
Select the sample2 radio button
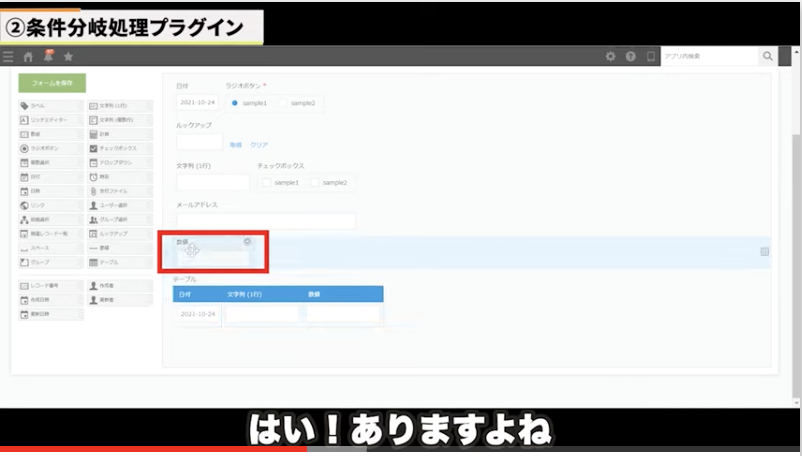click(285, 103)
